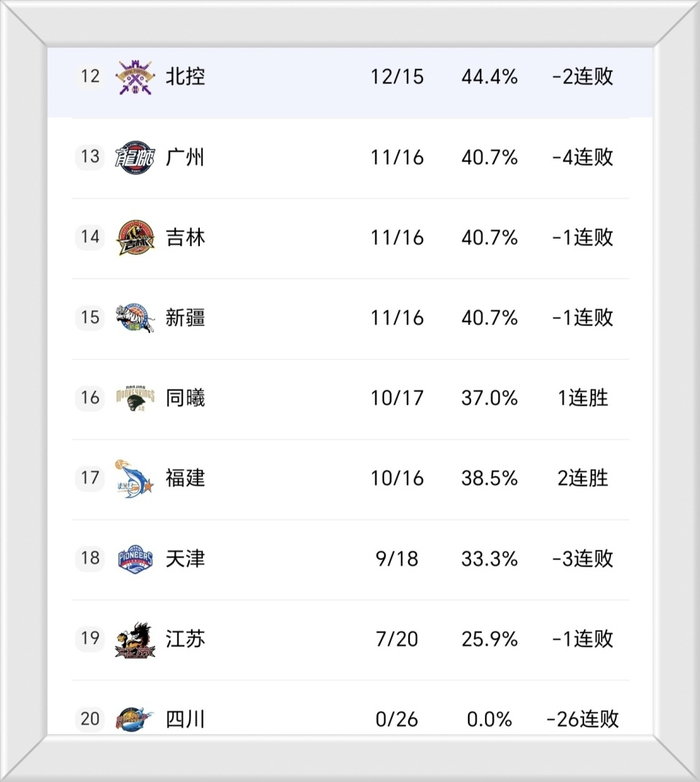Open the 北控 team name link
The height and width of the screenshot is (782, 700).
(x=185, y=76)
